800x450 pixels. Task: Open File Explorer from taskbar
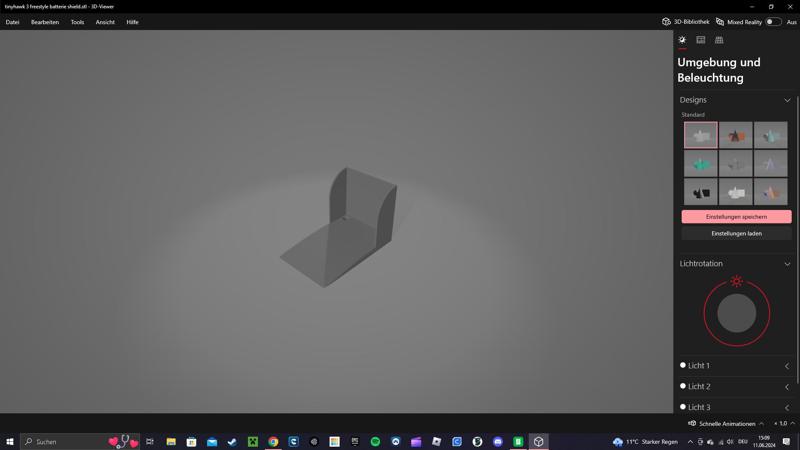(171, 442)
